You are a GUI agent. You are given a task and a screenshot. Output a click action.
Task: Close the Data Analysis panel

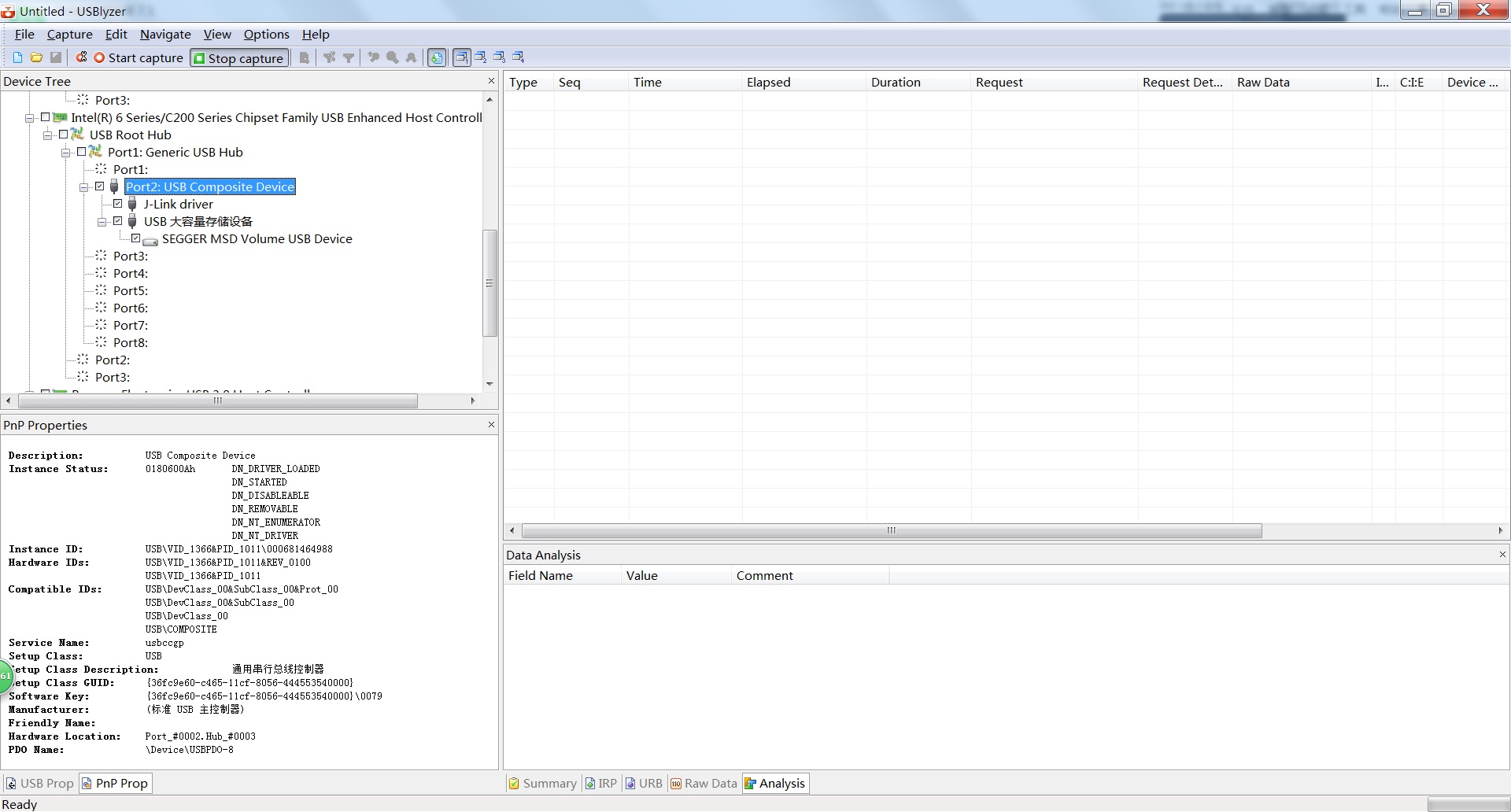(1502, 555)
